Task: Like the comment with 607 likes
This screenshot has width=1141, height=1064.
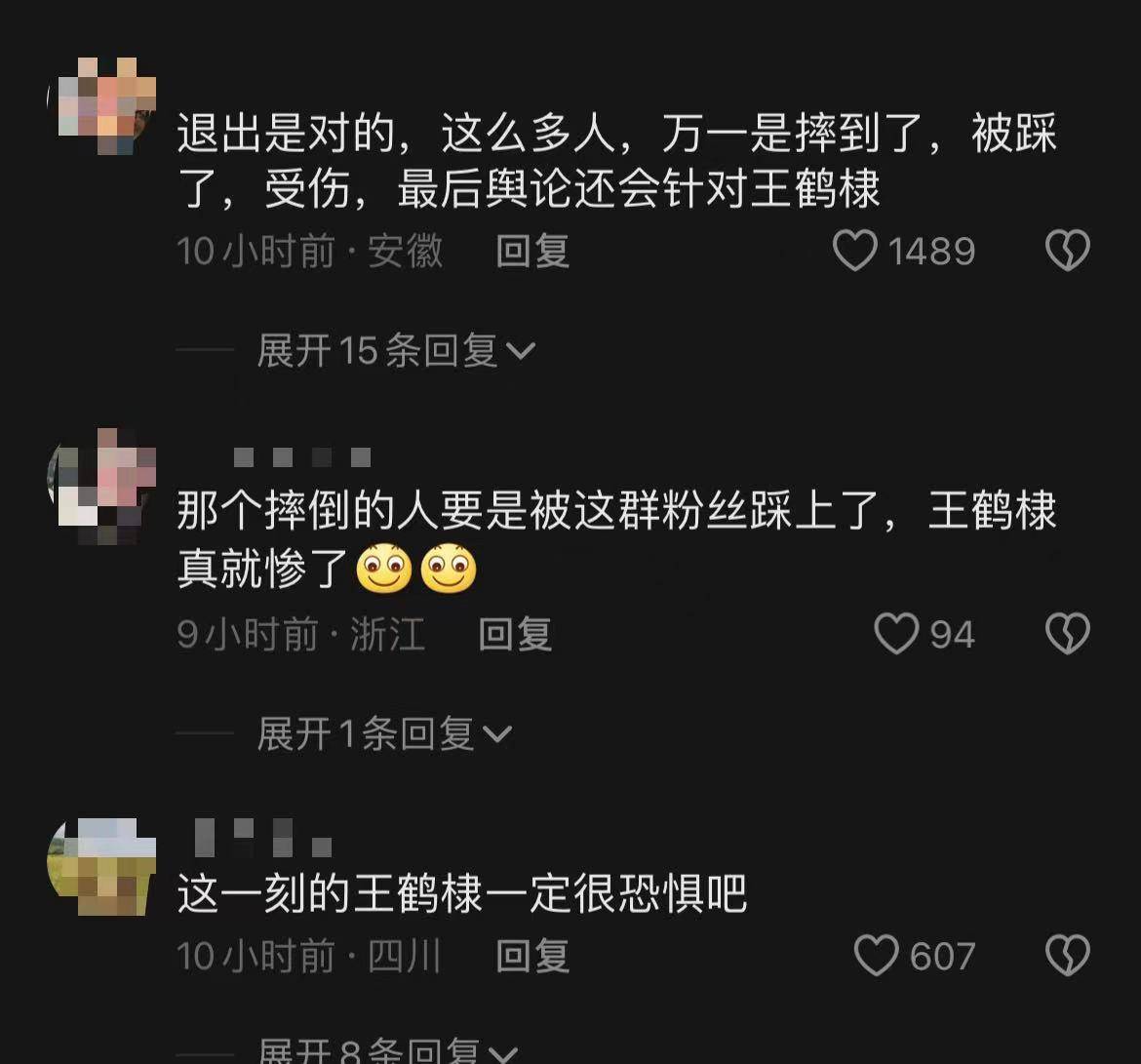Action: (876, 956)
